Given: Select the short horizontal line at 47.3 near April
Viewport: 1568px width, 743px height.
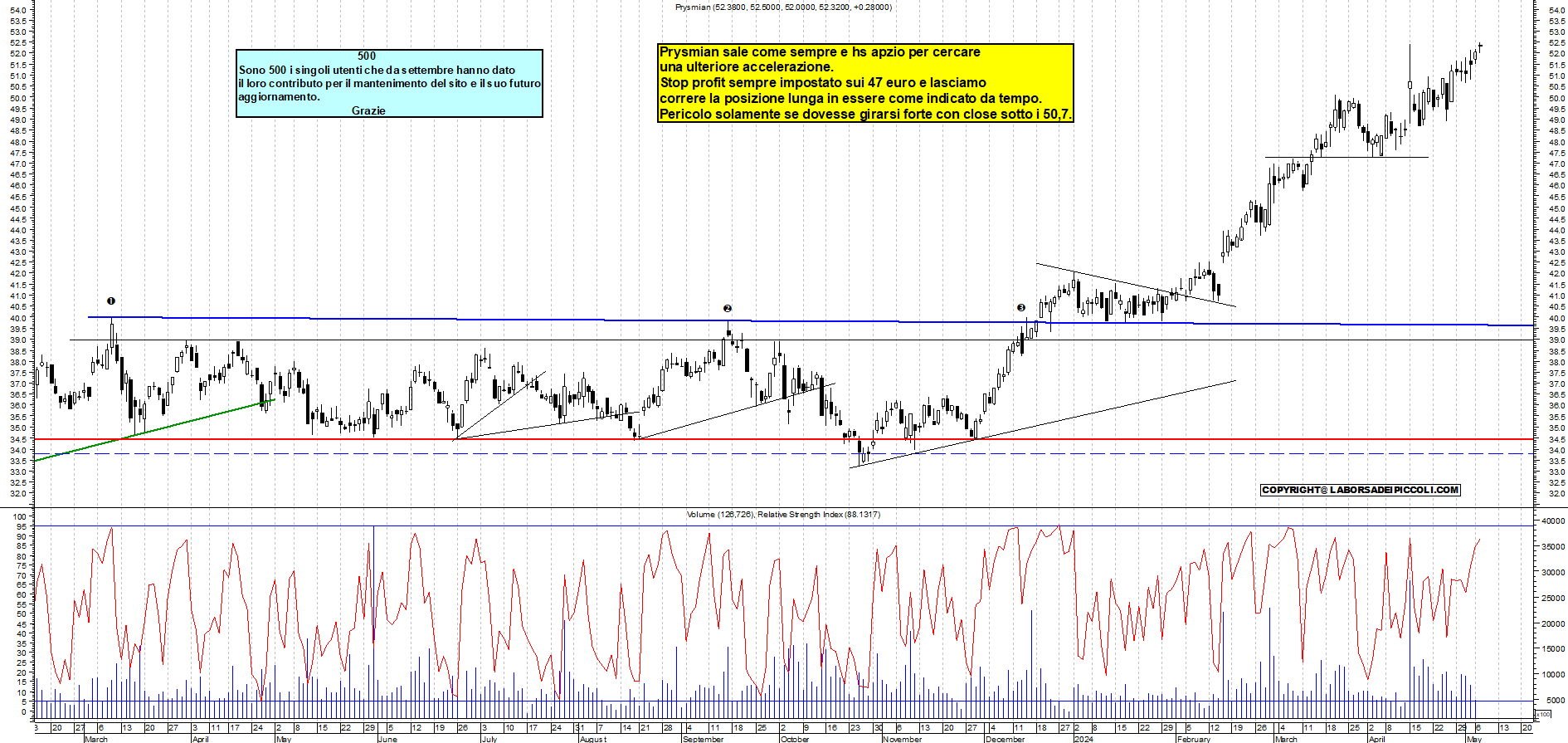Looking at the screenshot, I should [x=1346, y=158].
